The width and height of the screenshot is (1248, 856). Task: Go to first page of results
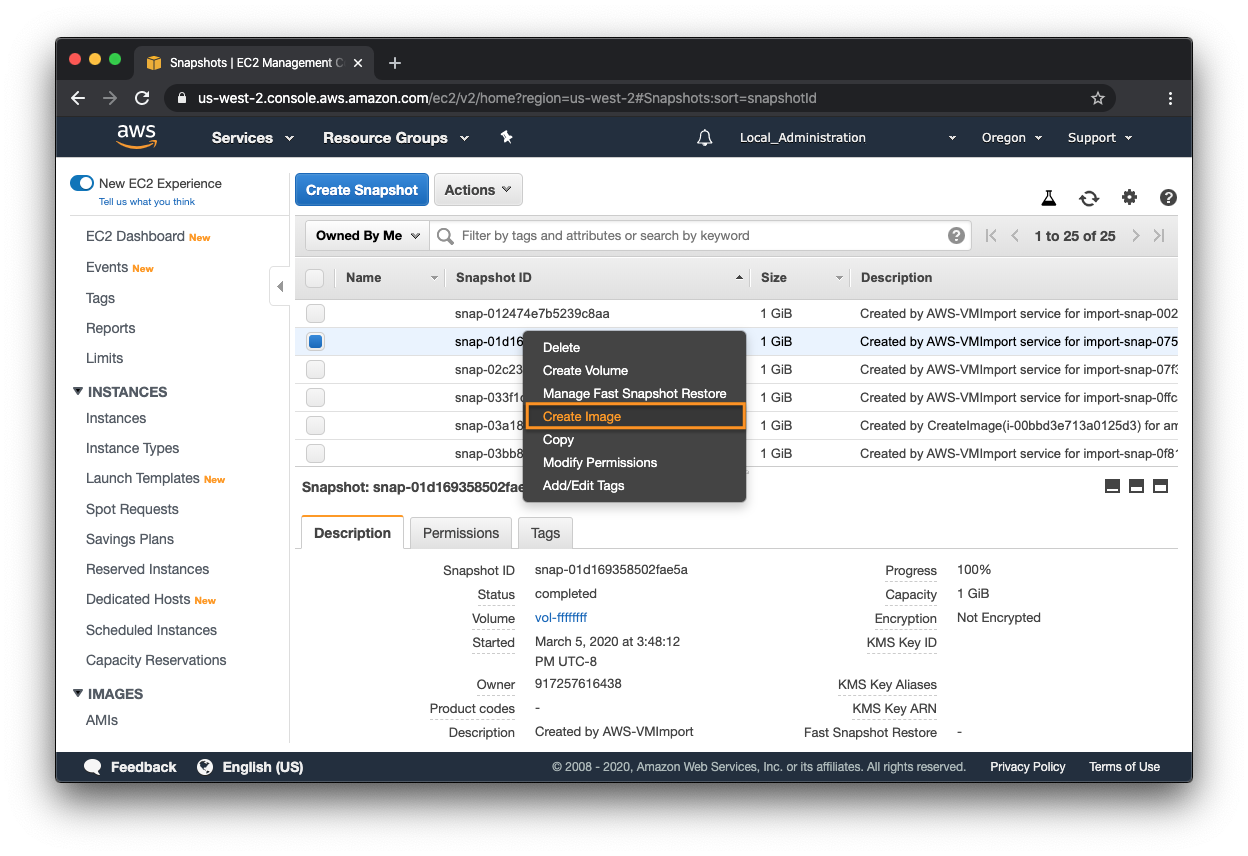pos(991,236)
